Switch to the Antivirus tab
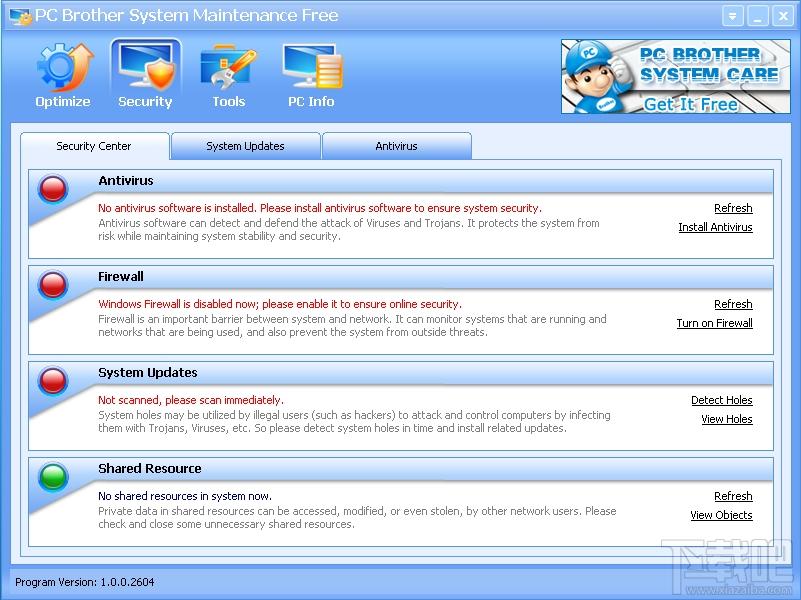 [x=396, y=146]
